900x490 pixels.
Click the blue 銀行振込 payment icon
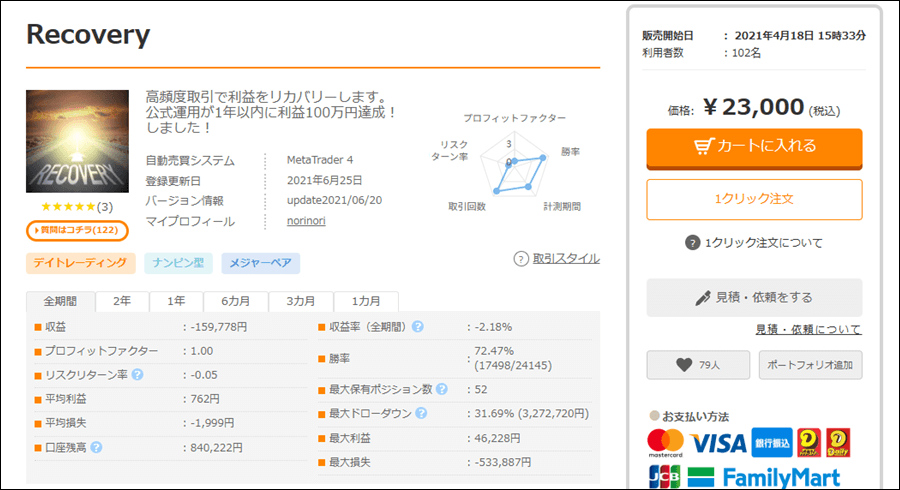pos(772,442)
